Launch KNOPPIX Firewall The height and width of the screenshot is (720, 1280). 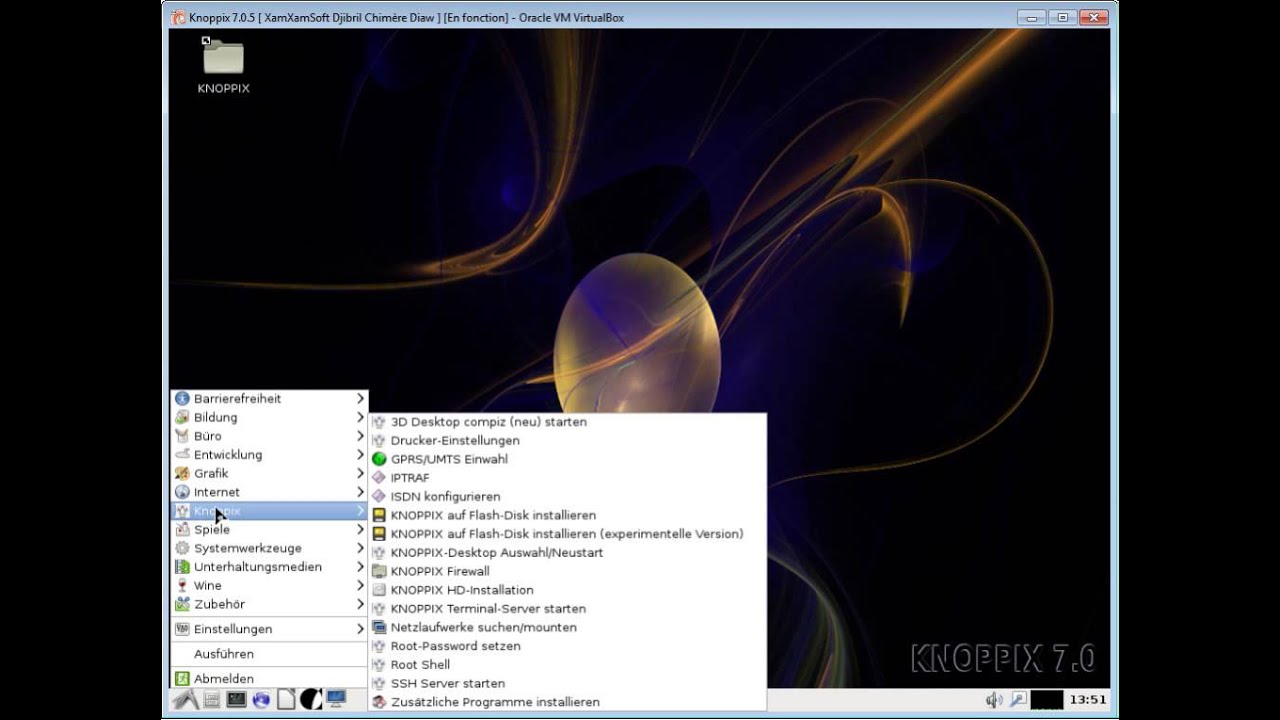point(567,571)
